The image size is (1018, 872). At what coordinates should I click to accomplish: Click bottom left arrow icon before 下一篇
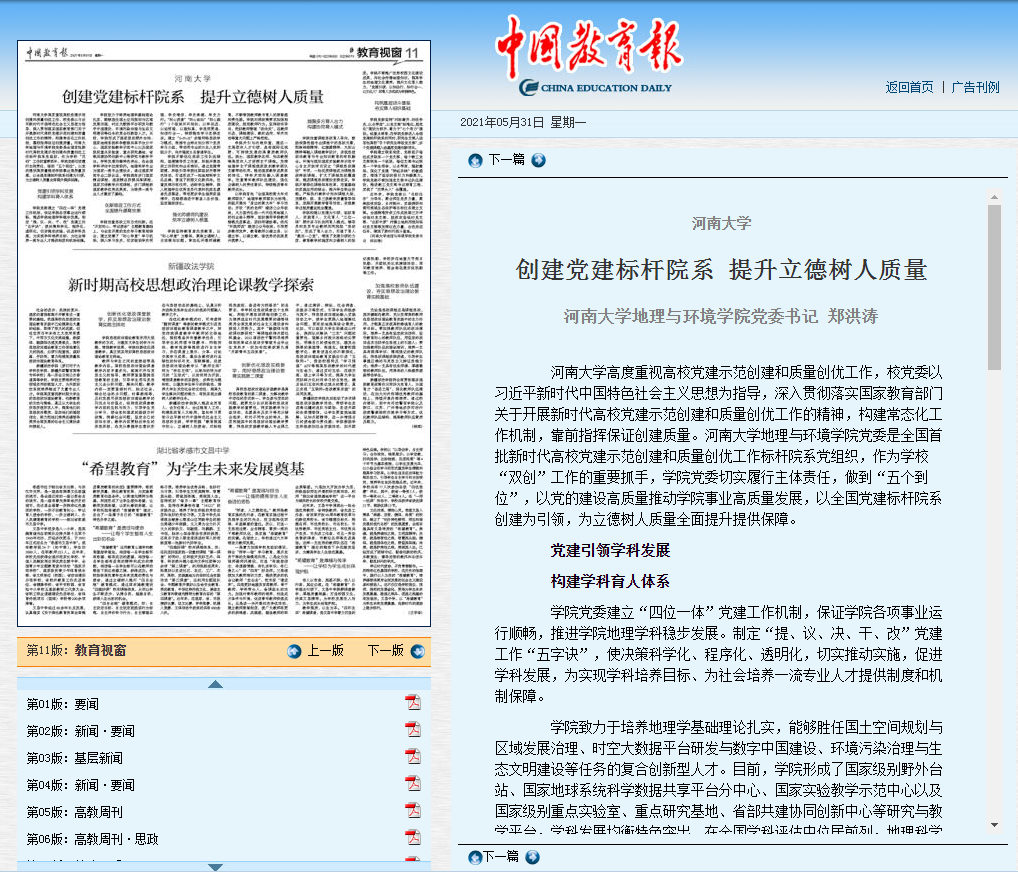point(475,857)
